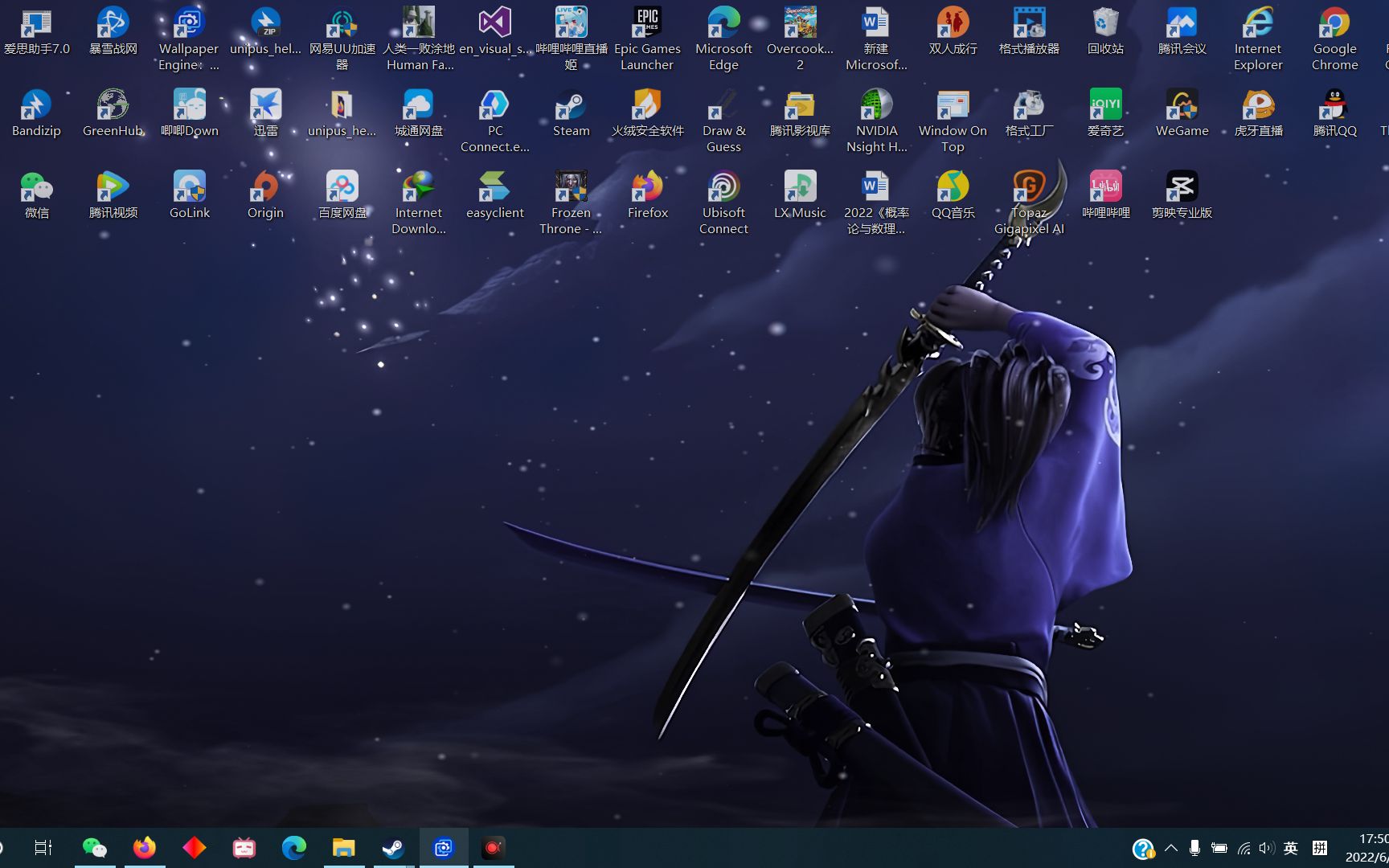This screenshot has width=1389, height=868.
Task: Select the 网易UU加速器 desktop icon
Action: click(342, 40)
